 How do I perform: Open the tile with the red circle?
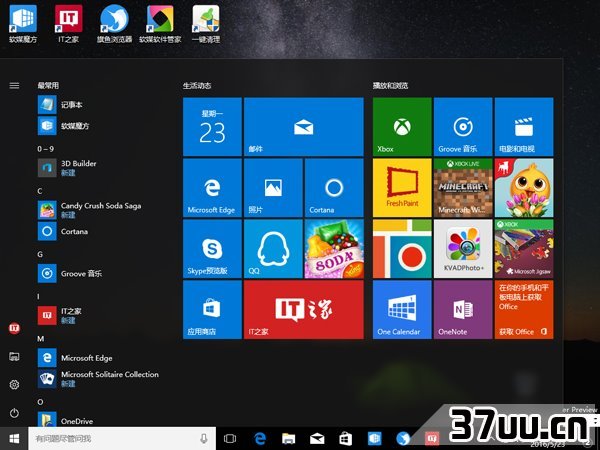coord(402,248)
